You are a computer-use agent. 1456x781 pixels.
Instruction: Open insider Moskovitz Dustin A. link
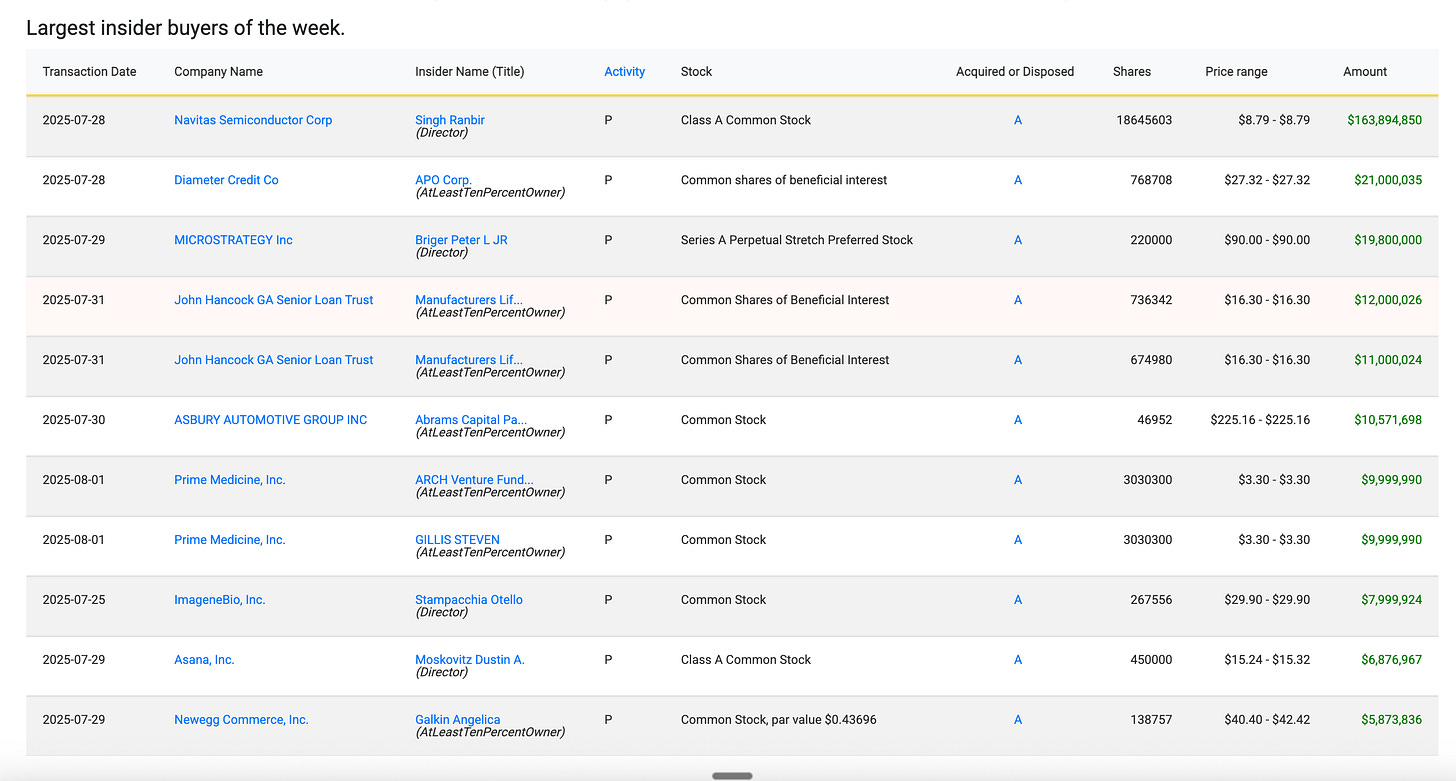(x=470, y=660)
